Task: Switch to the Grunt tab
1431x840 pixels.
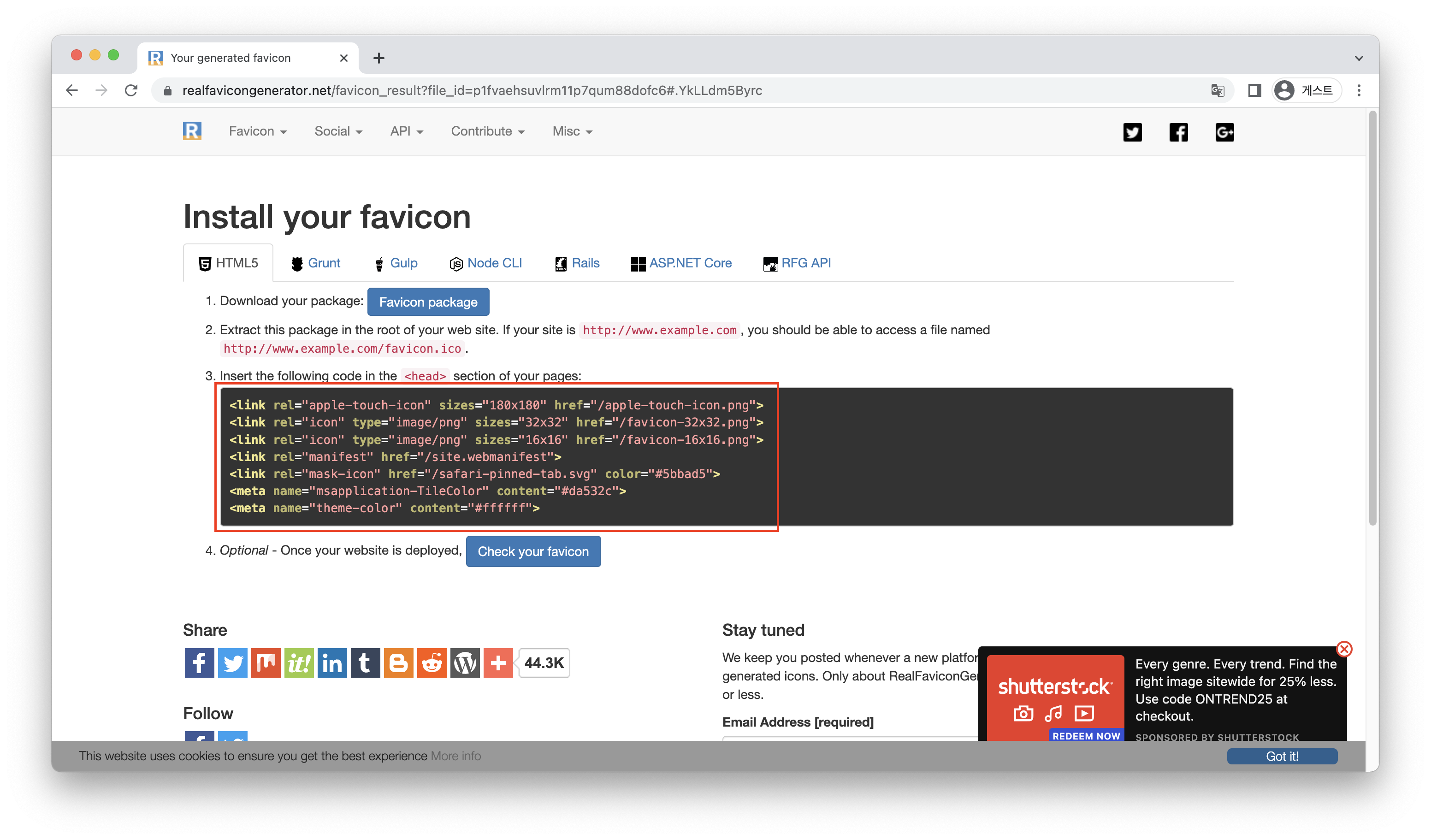Action: tap(316, 263)
